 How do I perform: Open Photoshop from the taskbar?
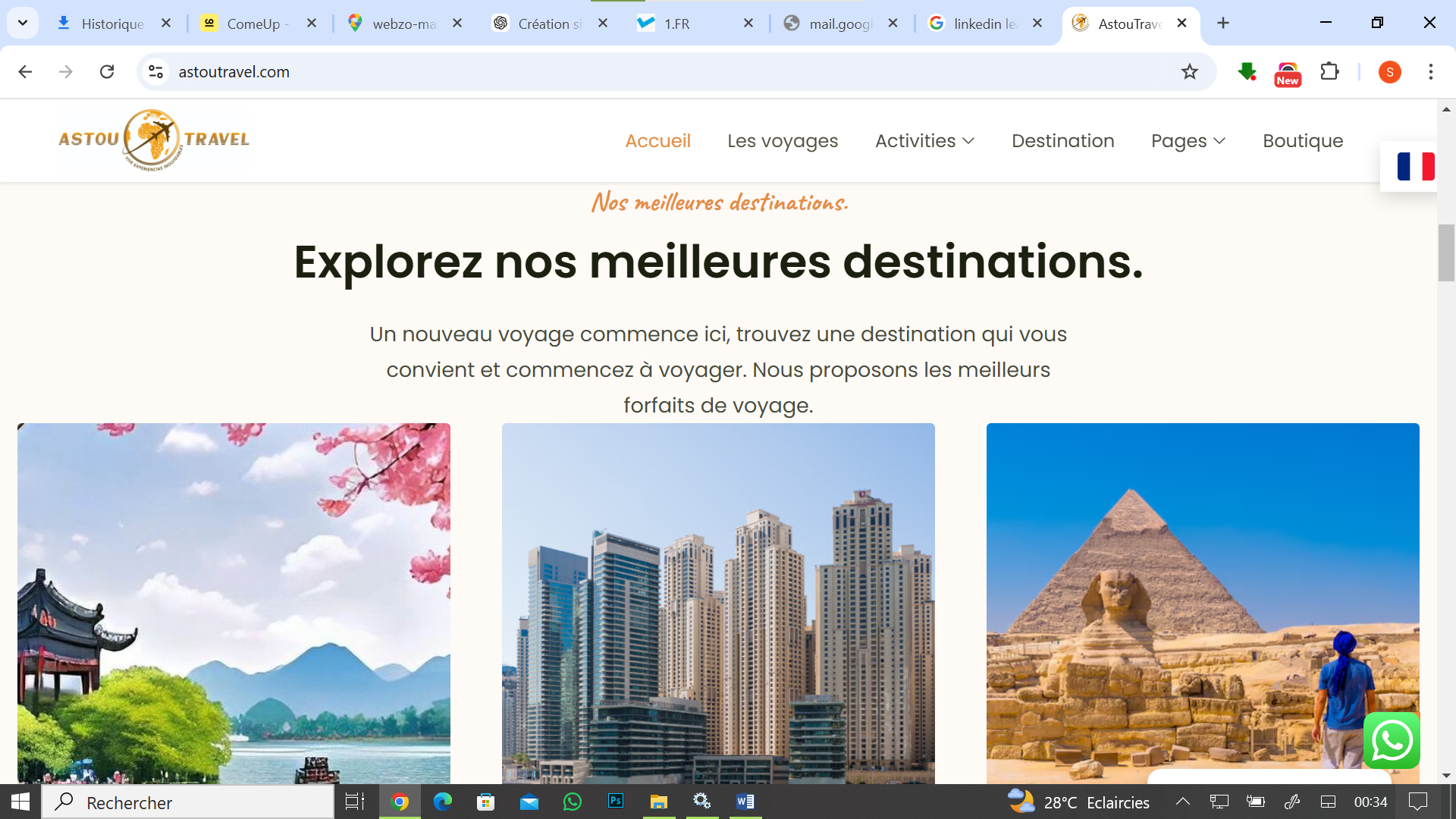point(616,802)
